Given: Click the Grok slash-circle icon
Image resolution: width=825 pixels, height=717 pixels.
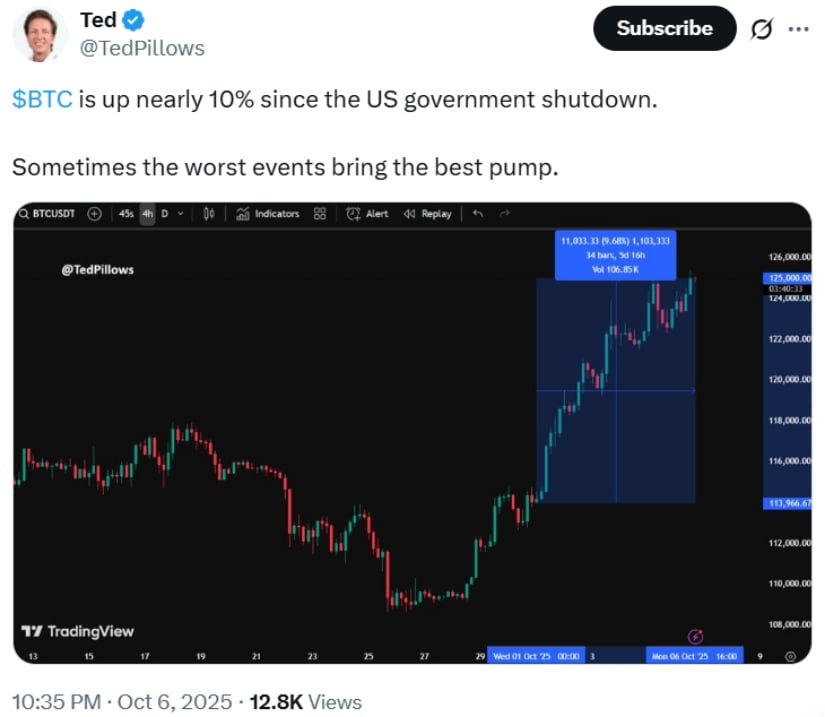Looking at the screenshot, I should pyautogui.click(x=759, y=30).
